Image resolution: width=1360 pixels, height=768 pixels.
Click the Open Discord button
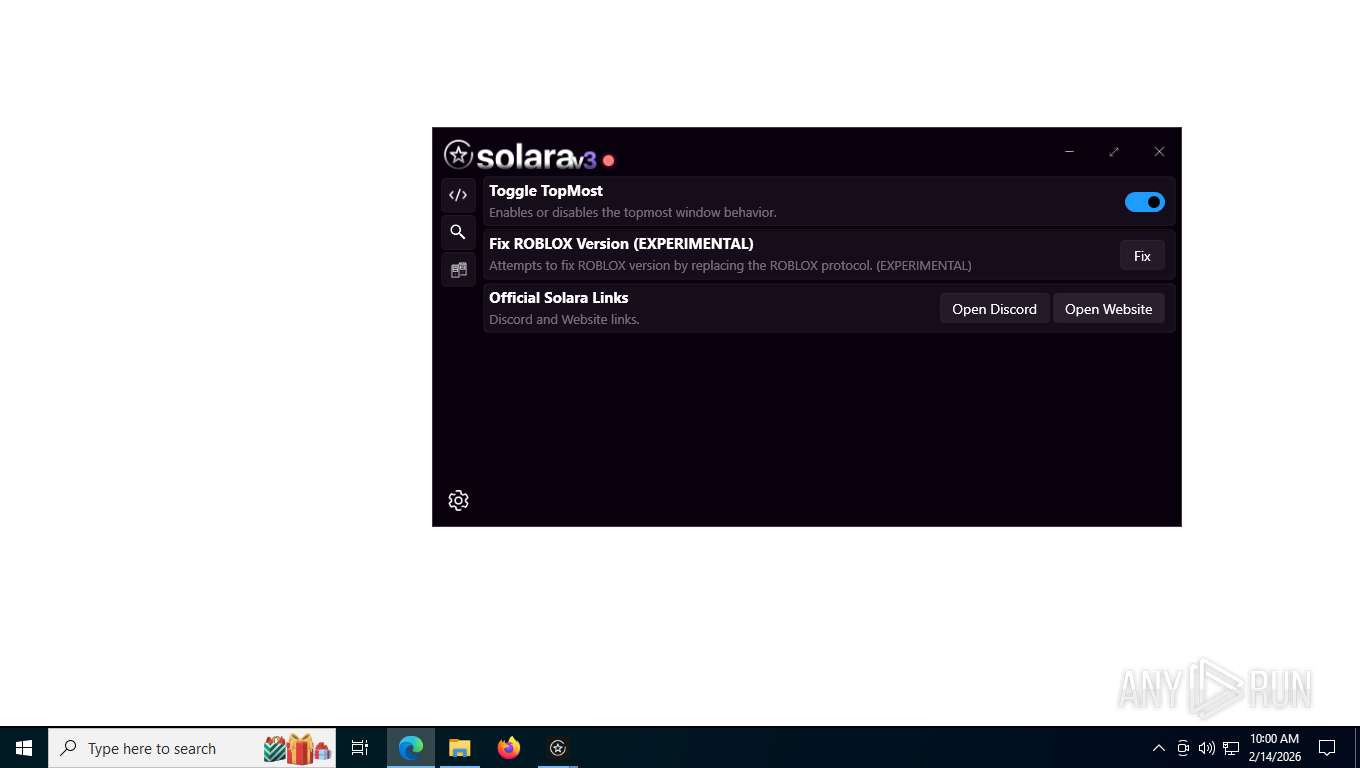point(994,309)
